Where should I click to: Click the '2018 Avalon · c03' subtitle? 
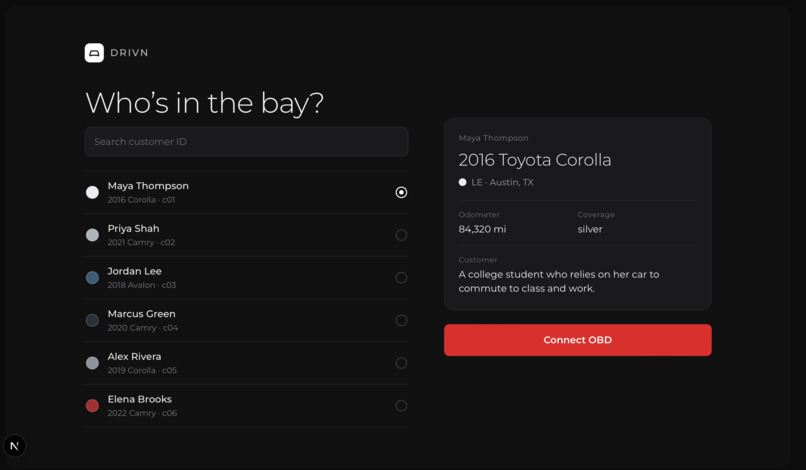tap(142, 285)
